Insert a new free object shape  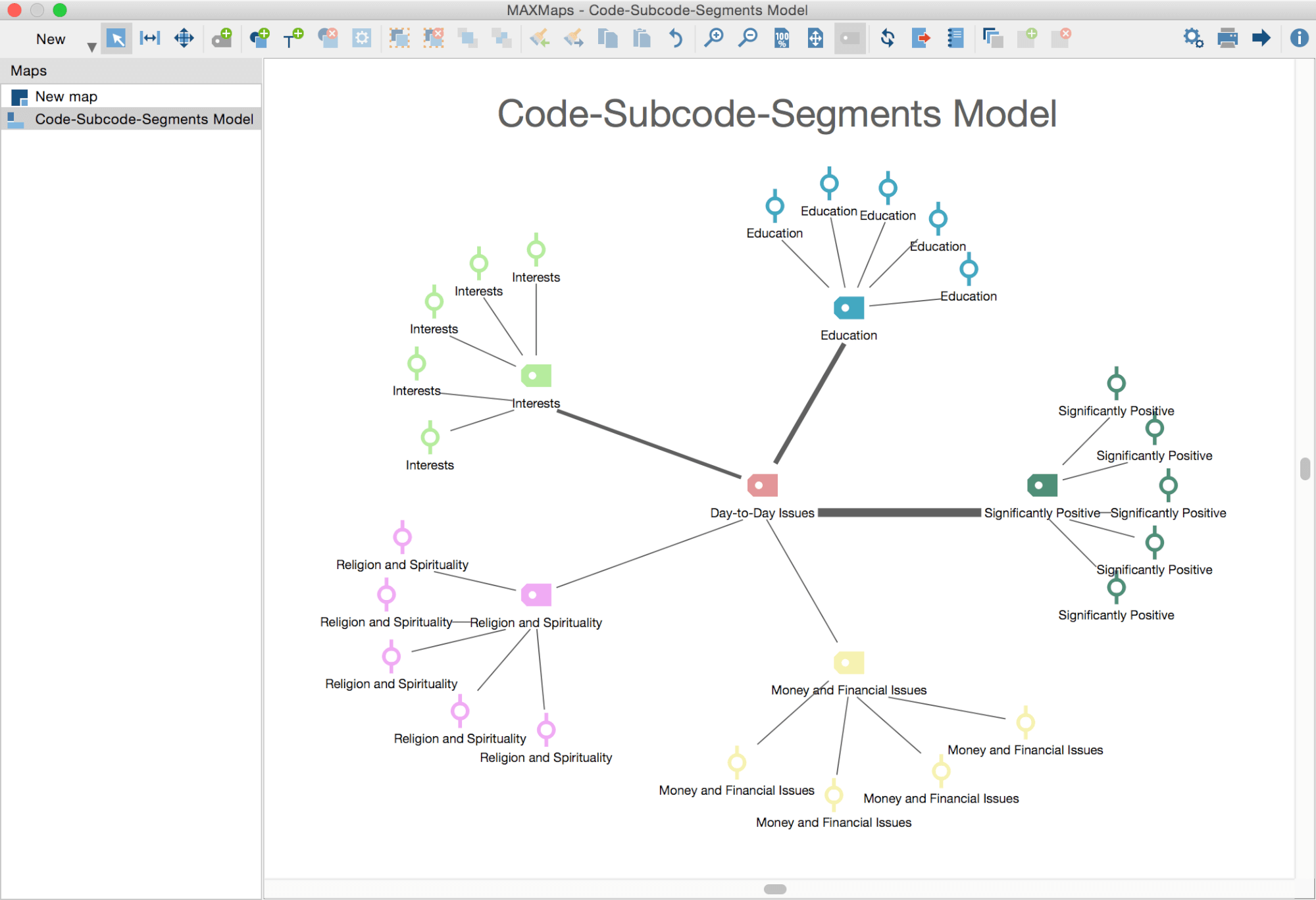click(x=260, y=38)
